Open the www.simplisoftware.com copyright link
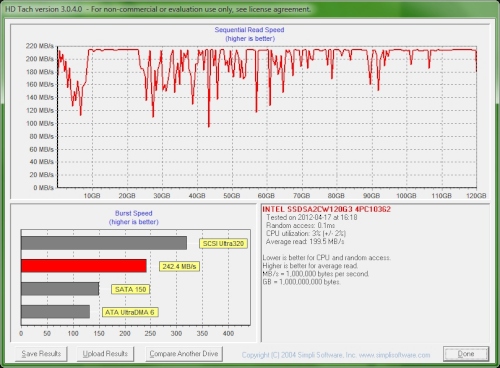Screen dimensions: 500x368 [x=395, y=355]
